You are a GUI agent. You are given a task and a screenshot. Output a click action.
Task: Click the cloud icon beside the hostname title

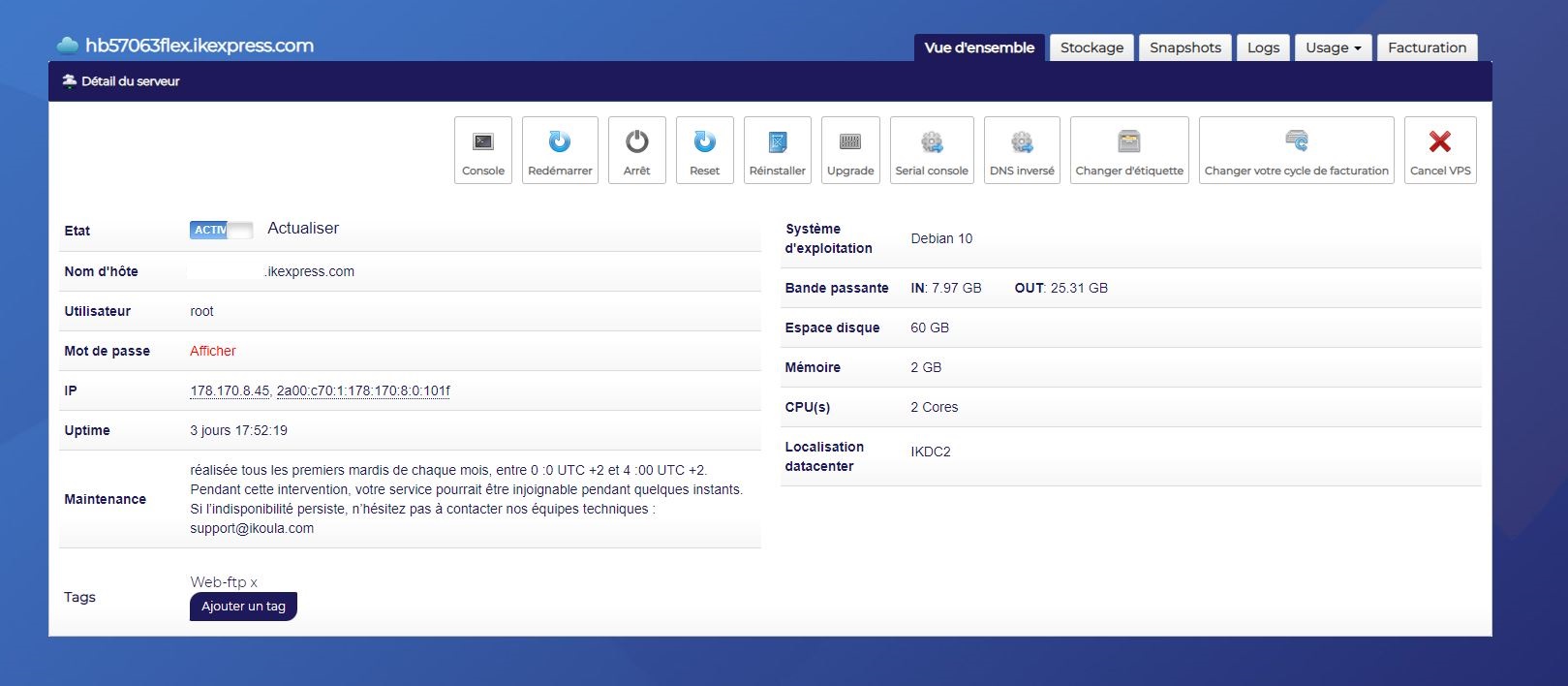68,46
